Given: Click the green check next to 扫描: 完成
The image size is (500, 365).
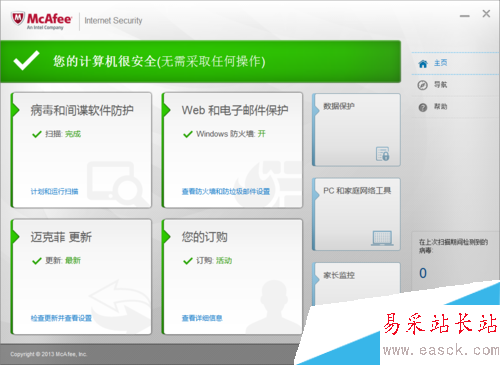Looking at the screenshot, I should click(x=37, y=134).
